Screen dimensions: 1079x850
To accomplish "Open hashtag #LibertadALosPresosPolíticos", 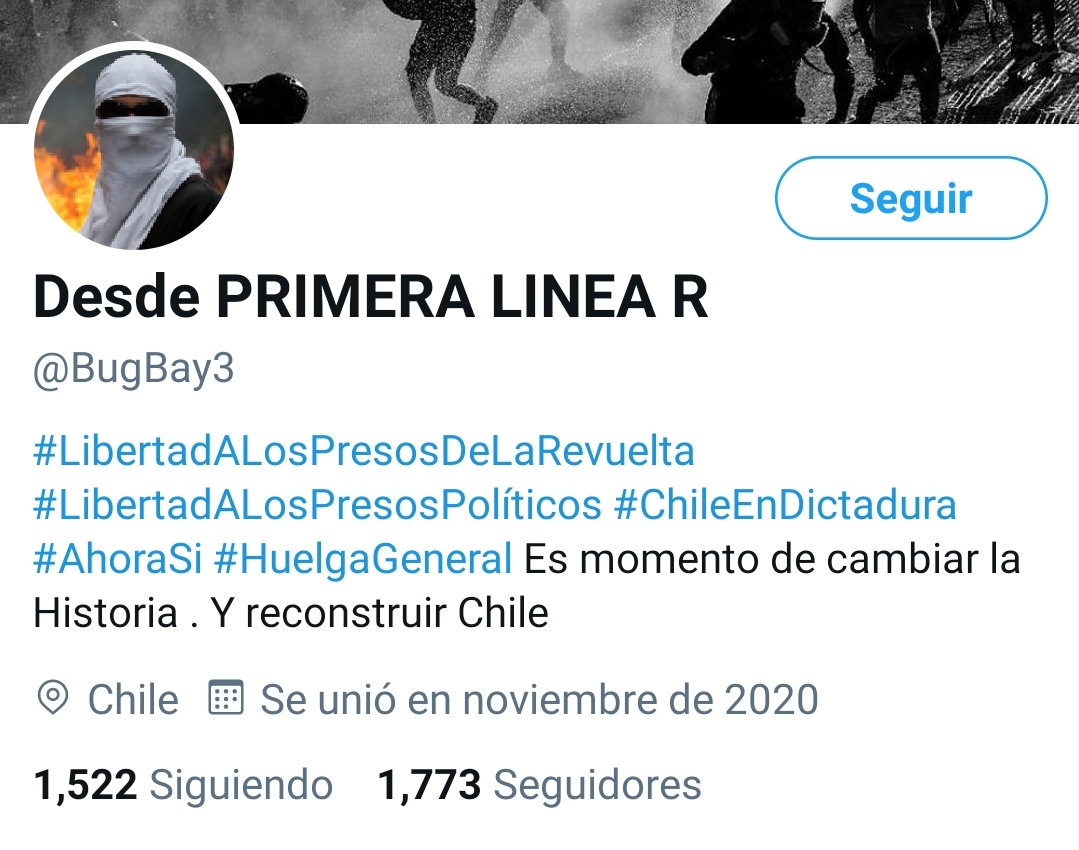I will pyautogui.click(x=317, y=505).
